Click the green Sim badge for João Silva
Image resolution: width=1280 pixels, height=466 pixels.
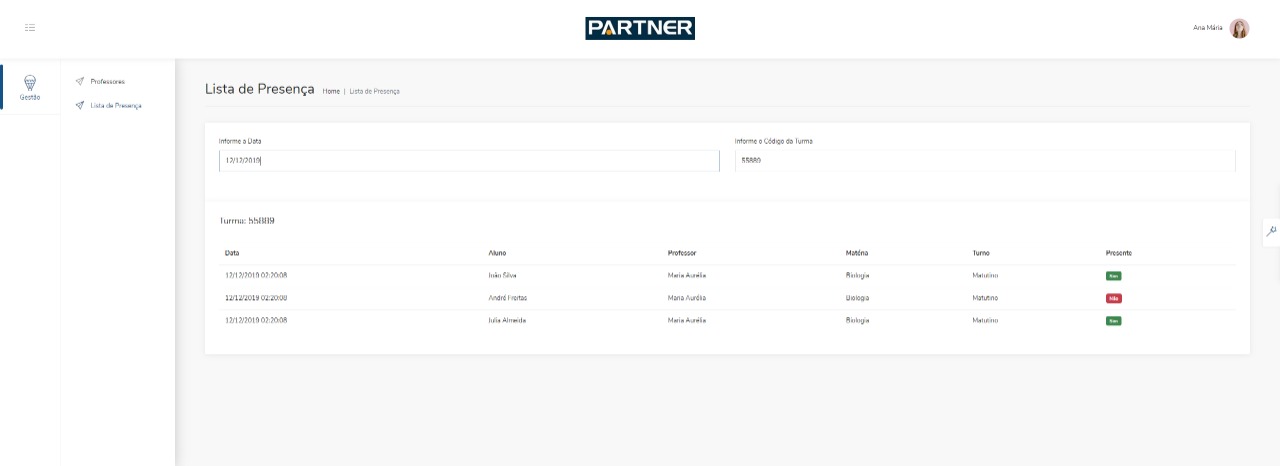point(1113,275)
